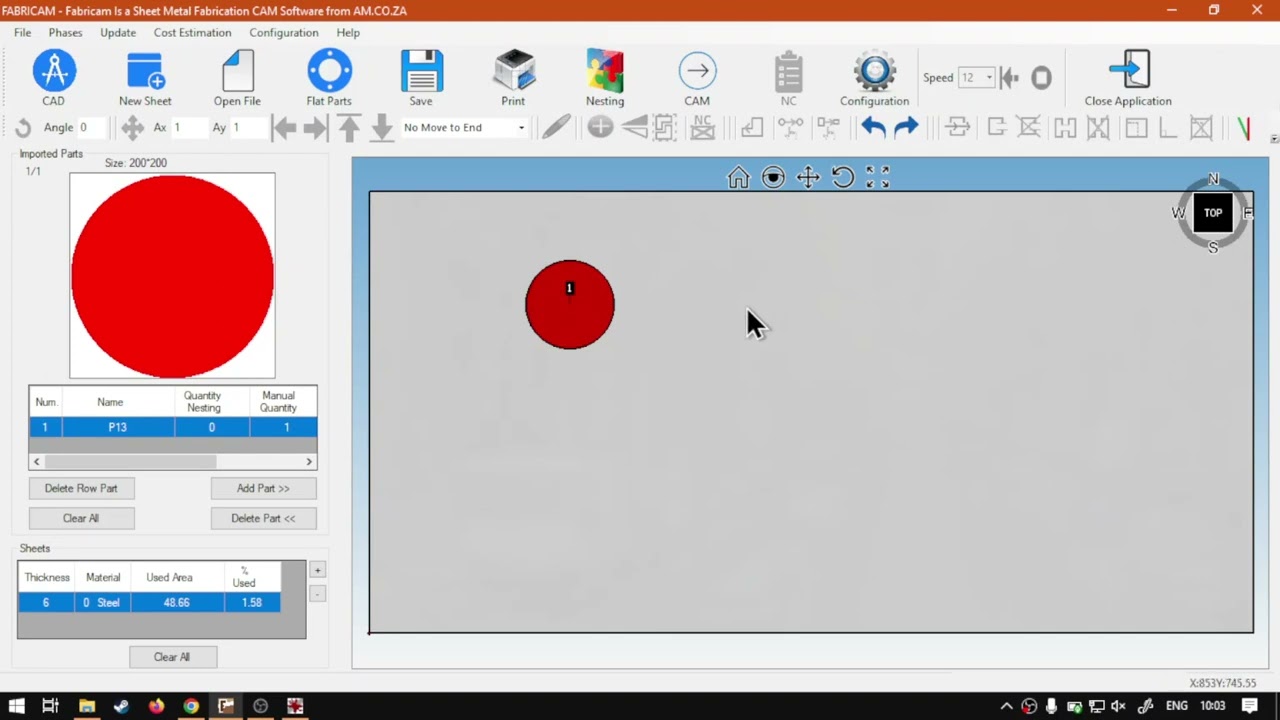Click Close Application icon
Image resolution: width=1280 pixels, height=720 pixels.
click(1129, 71)
